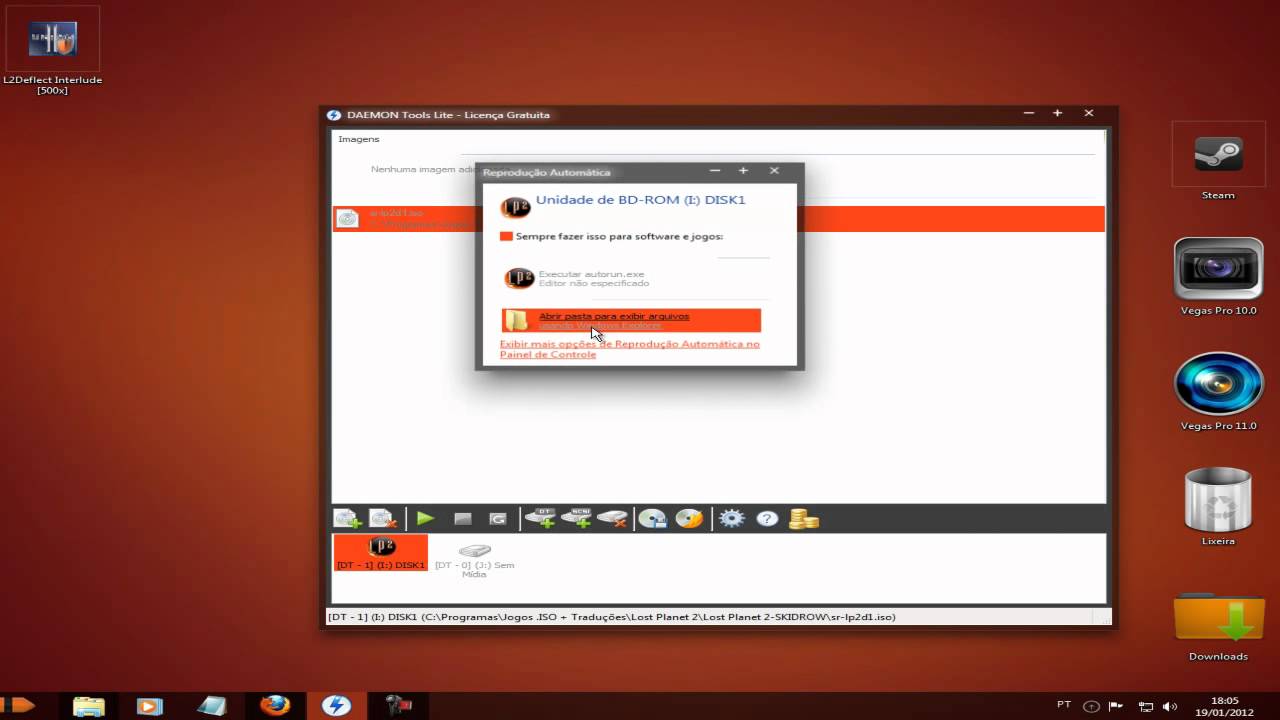The width and height of the screenshot is (1280, 720).
Task: Open file explorer from the taskbar
Action: (x=88, y=706)
